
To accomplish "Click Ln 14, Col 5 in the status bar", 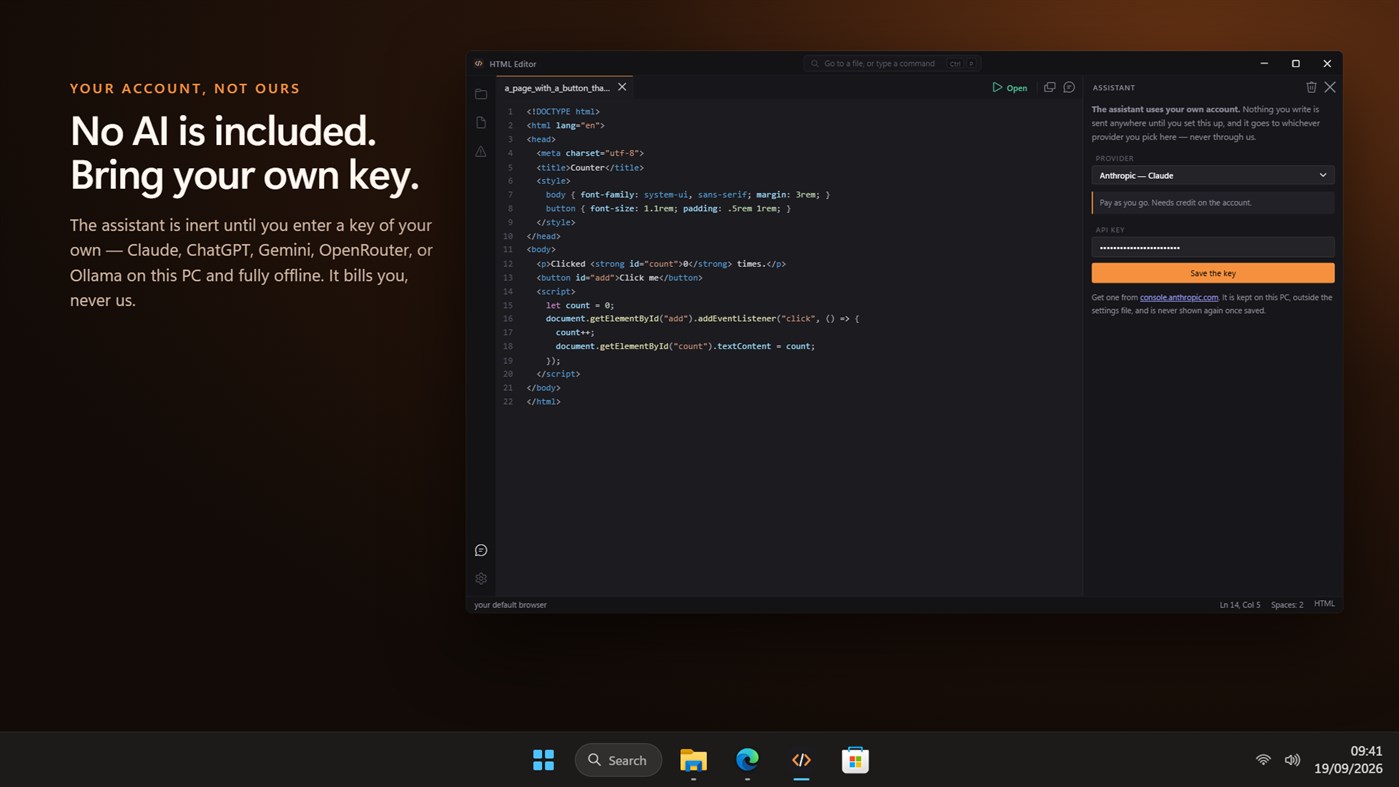I will coord(1240,605).
